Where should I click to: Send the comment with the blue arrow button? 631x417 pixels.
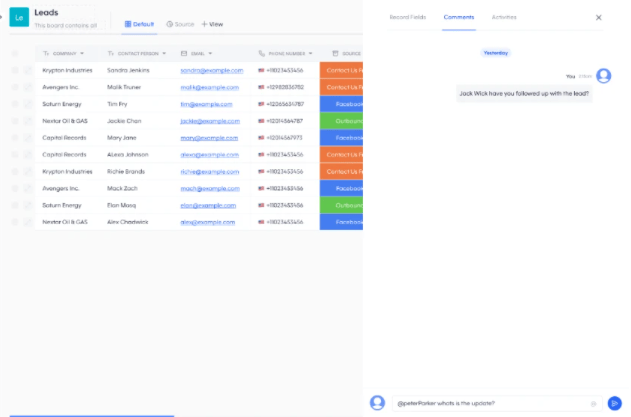click(615, 403)
